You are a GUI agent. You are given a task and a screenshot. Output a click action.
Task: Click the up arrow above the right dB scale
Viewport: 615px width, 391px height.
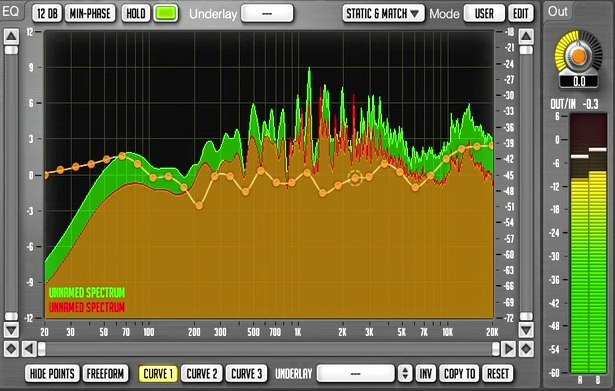click(526, 36)
